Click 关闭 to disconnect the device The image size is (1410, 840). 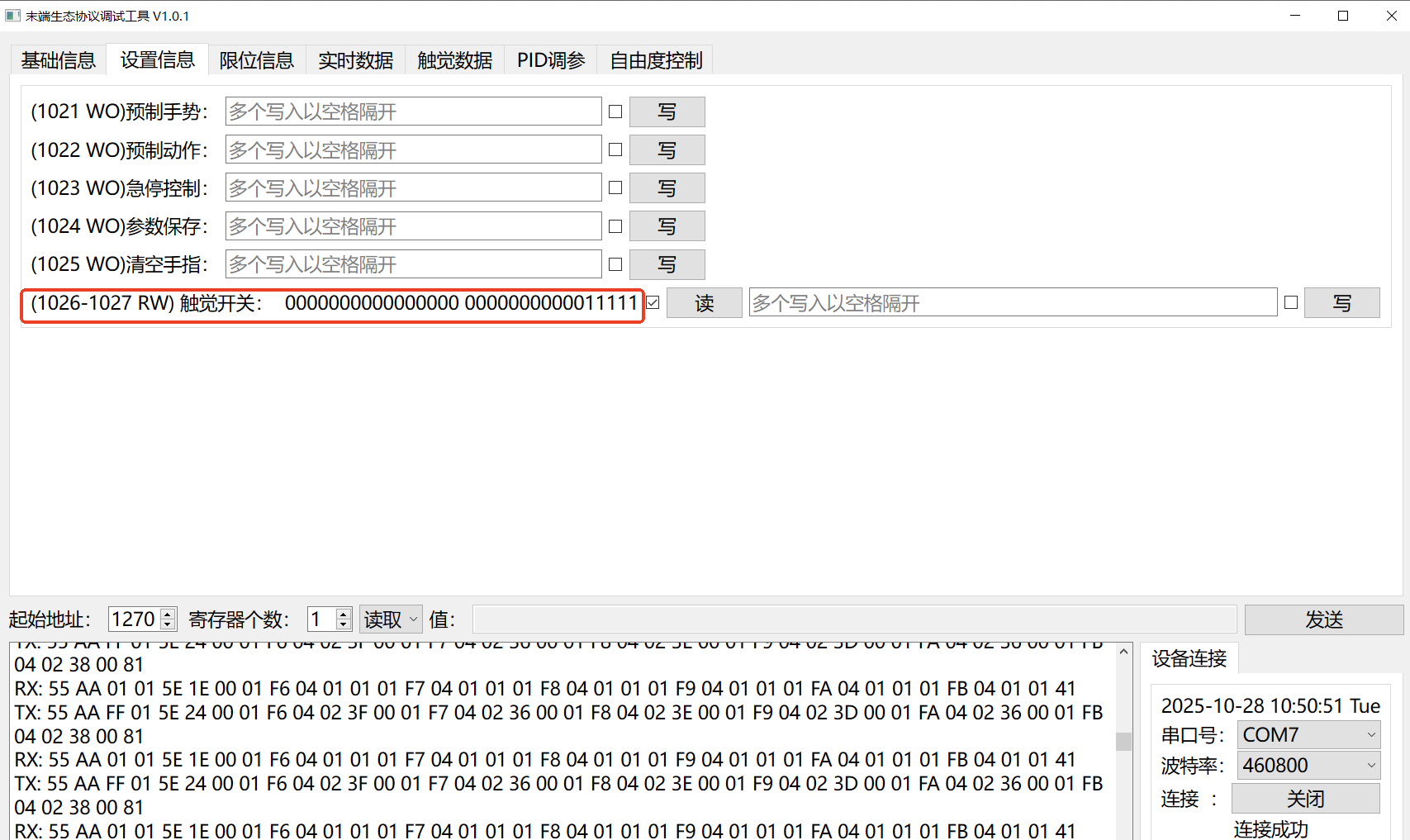click(1304, 798)
